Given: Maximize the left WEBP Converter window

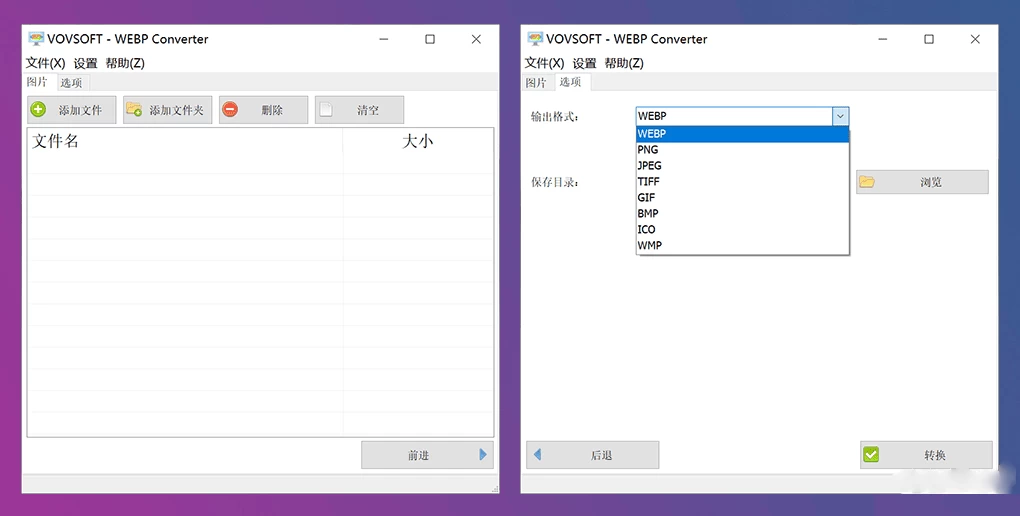Looking at the screenshot, I should [430, 39].
